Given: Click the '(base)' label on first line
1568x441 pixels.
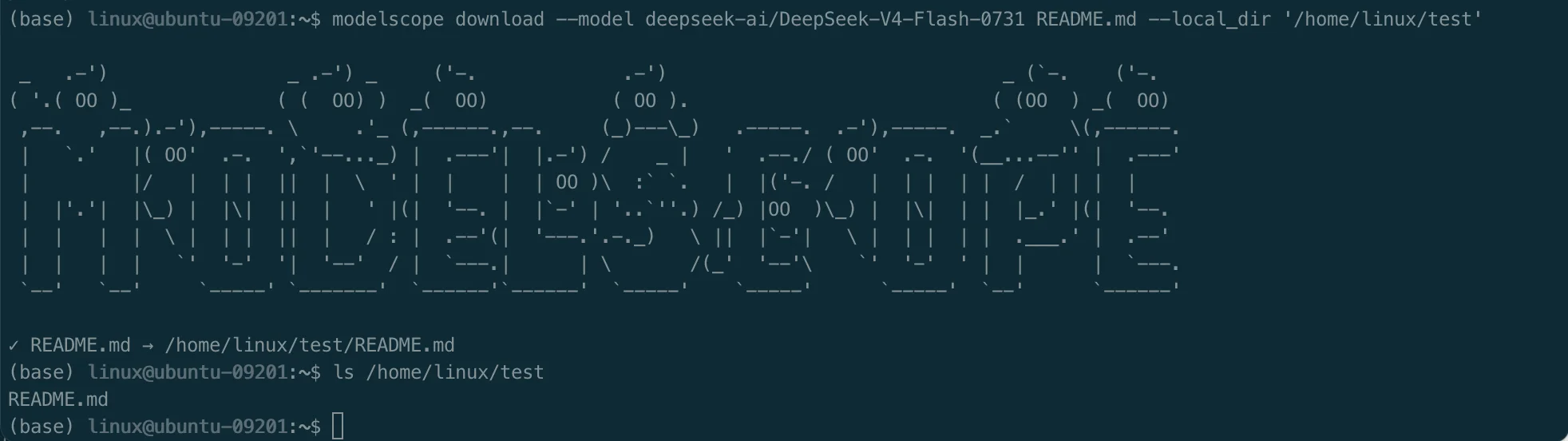Looking at the screenshot, I should tap(42, 19).
